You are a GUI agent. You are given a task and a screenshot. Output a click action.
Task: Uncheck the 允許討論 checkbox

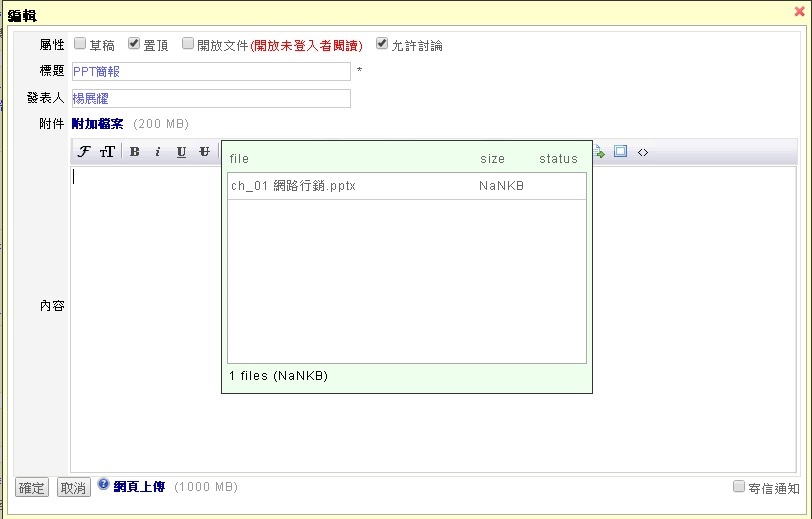tap(382, 44)
